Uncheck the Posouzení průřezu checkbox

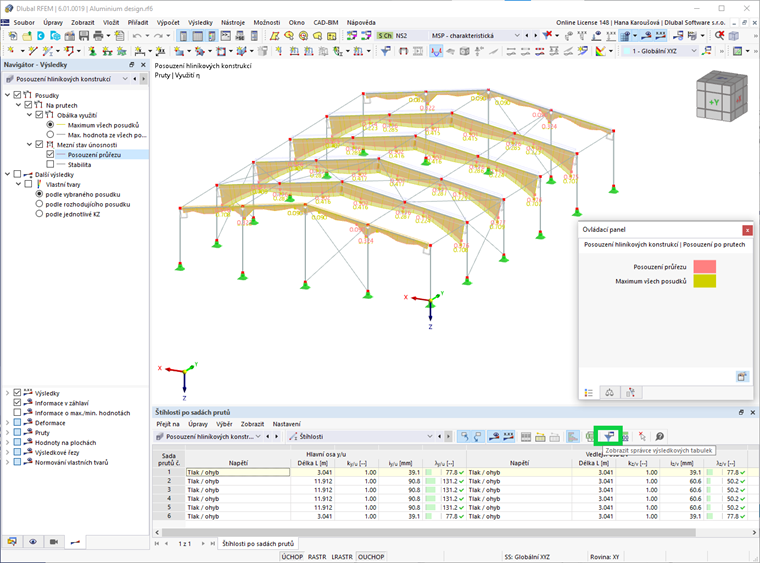(50, 154)
